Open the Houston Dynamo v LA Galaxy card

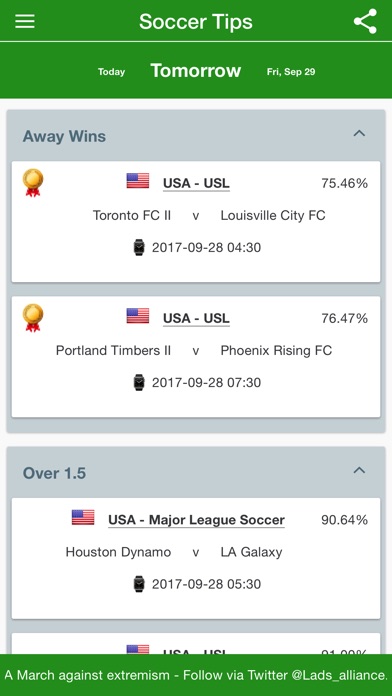tap(196, 558)
